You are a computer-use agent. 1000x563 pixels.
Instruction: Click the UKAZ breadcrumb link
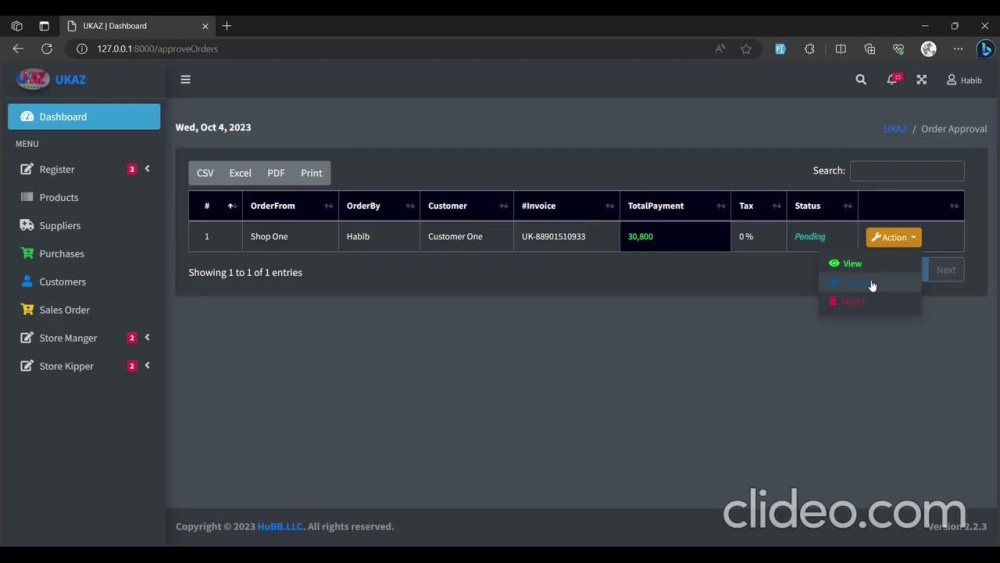[895, 129]
